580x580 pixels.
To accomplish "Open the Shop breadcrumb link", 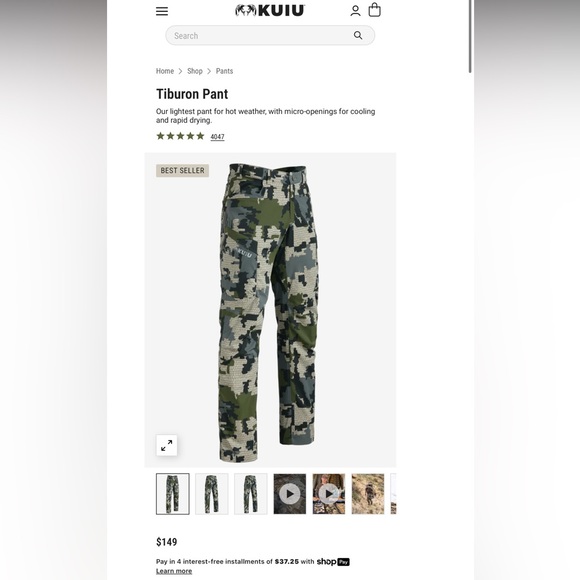I will click(x=195, y=71).
